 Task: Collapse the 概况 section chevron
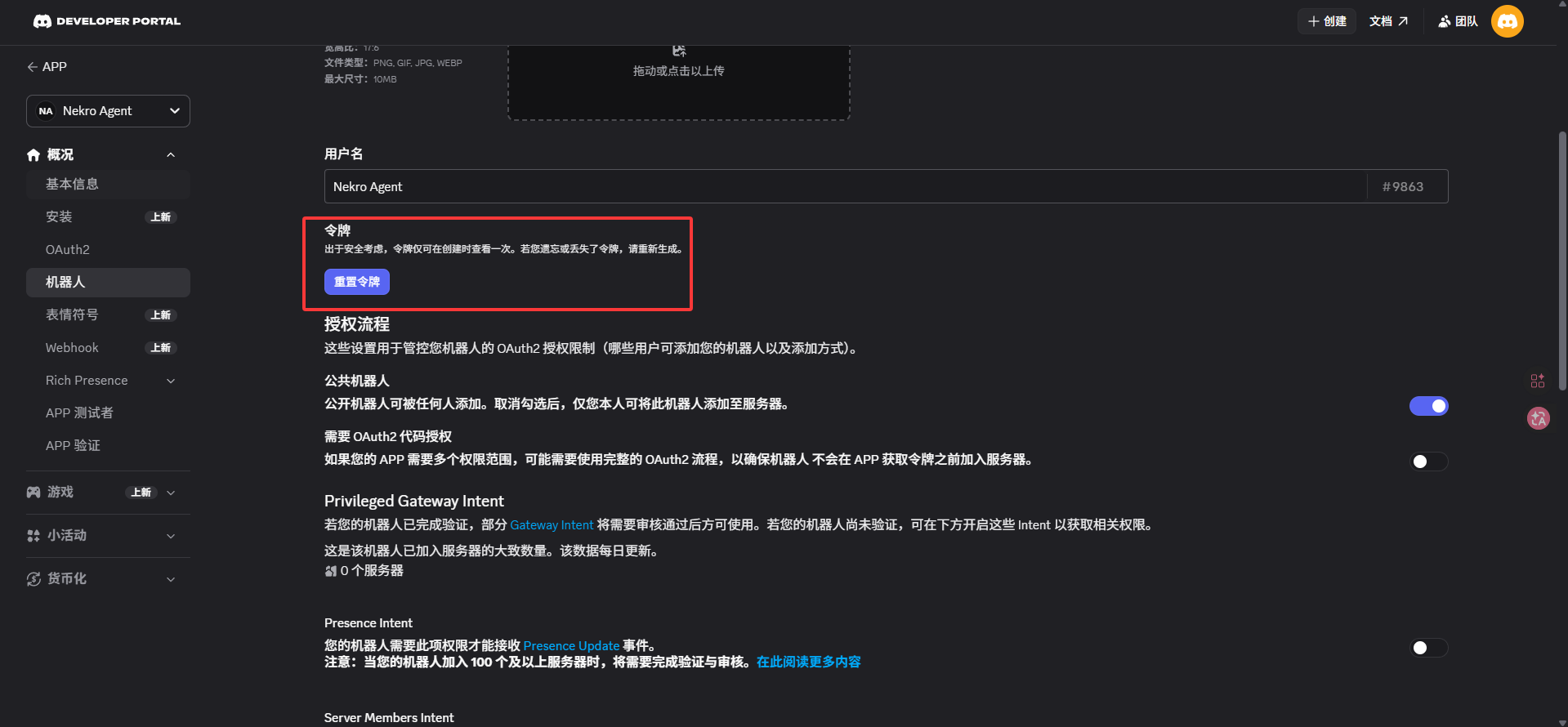(x=171, y=155)
